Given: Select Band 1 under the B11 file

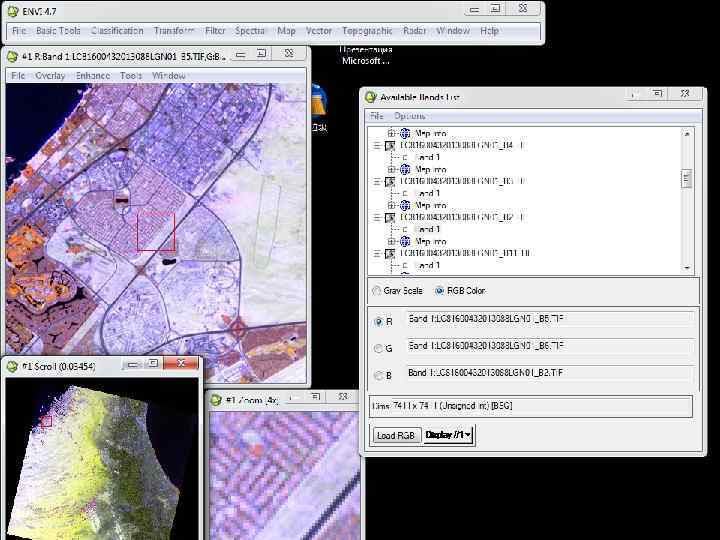Looking at the screenshot, I should click(427, 265).
